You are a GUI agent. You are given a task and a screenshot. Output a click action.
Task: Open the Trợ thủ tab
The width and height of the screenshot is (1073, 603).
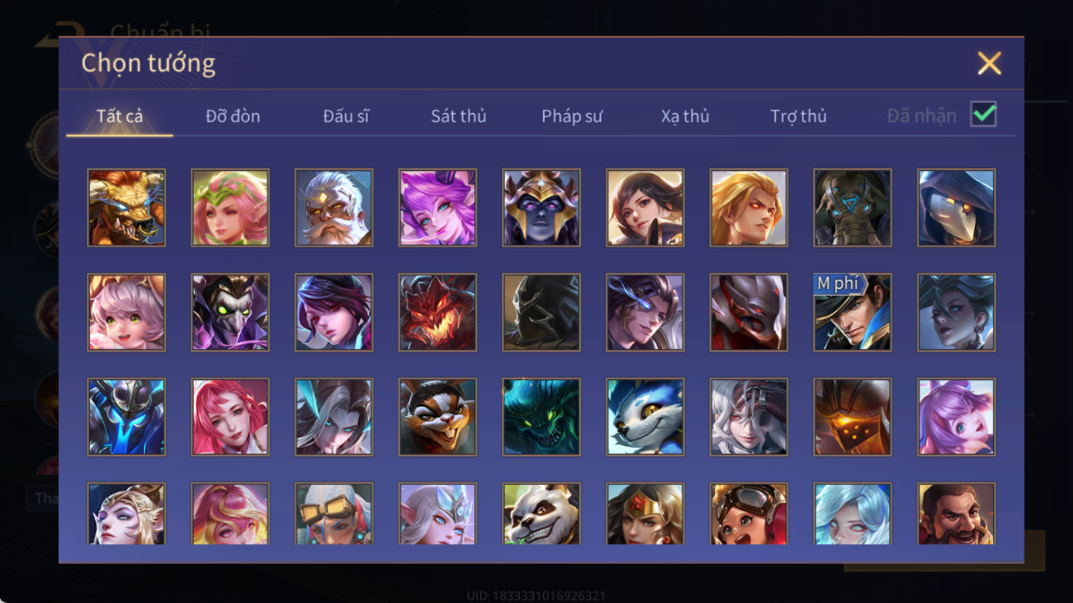tap(798, 116)
